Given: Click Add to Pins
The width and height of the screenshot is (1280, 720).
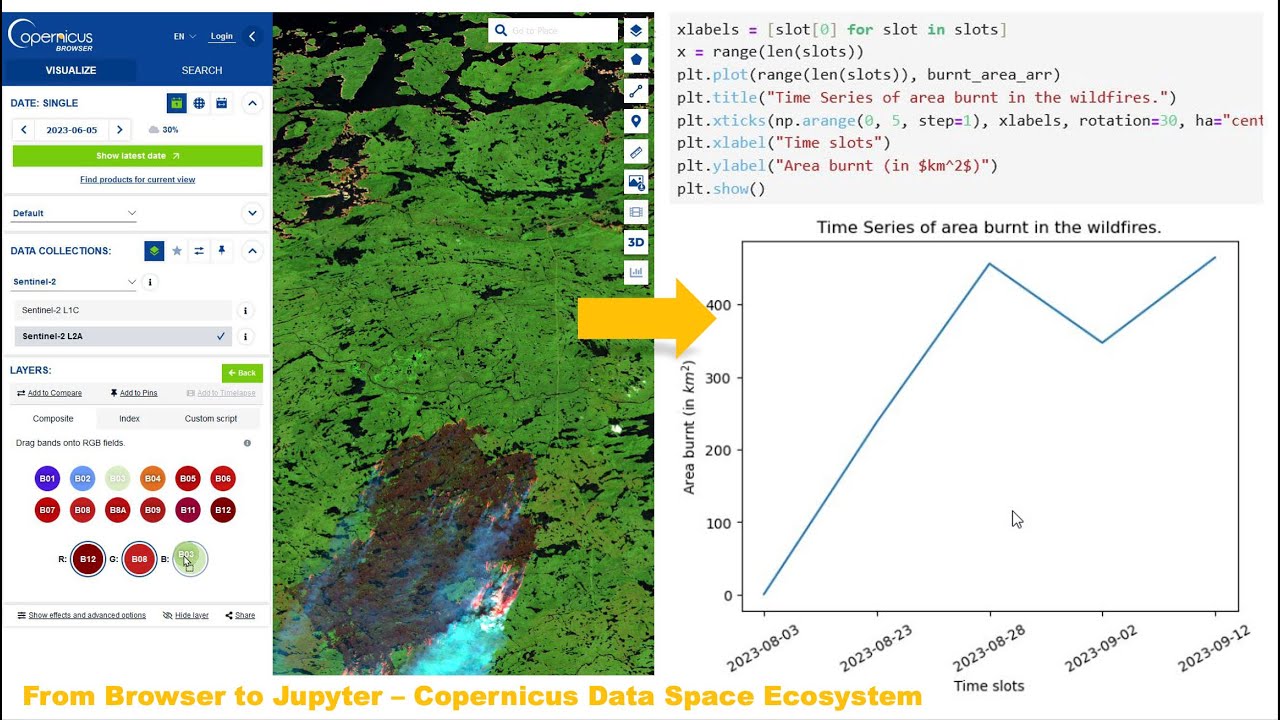Looking at the screenshot, I should tap(134, 393).
